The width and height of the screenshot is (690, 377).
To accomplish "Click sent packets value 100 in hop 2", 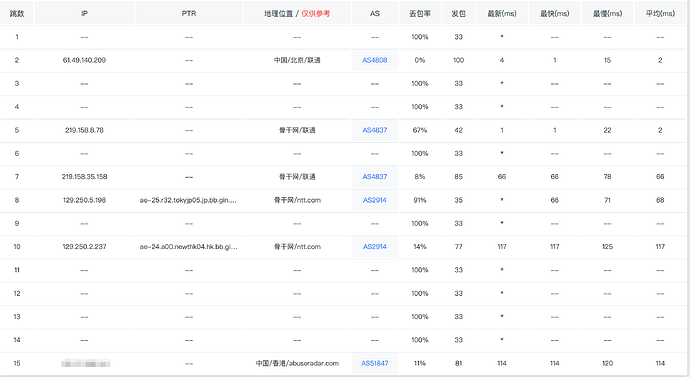I will (x=459, y=60).
